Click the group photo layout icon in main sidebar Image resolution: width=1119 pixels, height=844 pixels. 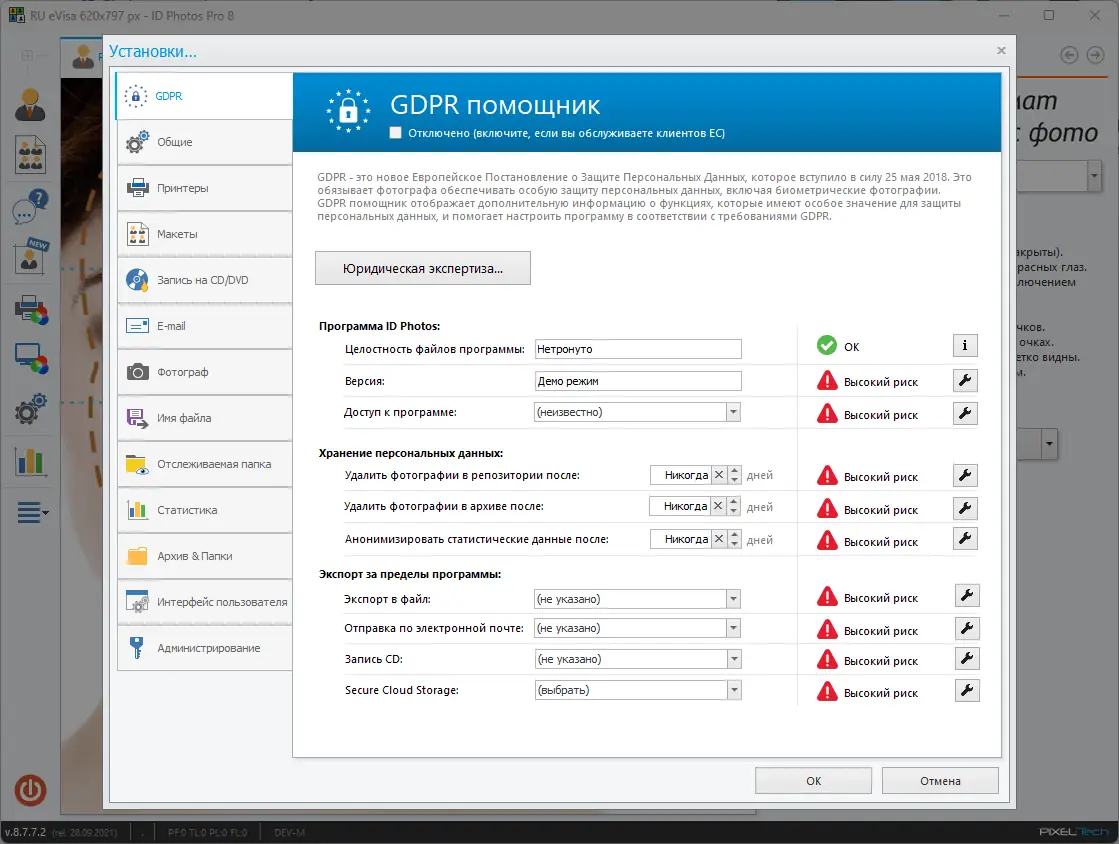point(30,155)
